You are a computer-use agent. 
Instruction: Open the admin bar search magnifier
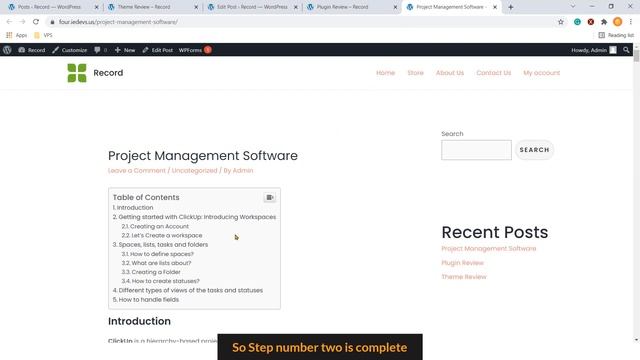point(626,50)
